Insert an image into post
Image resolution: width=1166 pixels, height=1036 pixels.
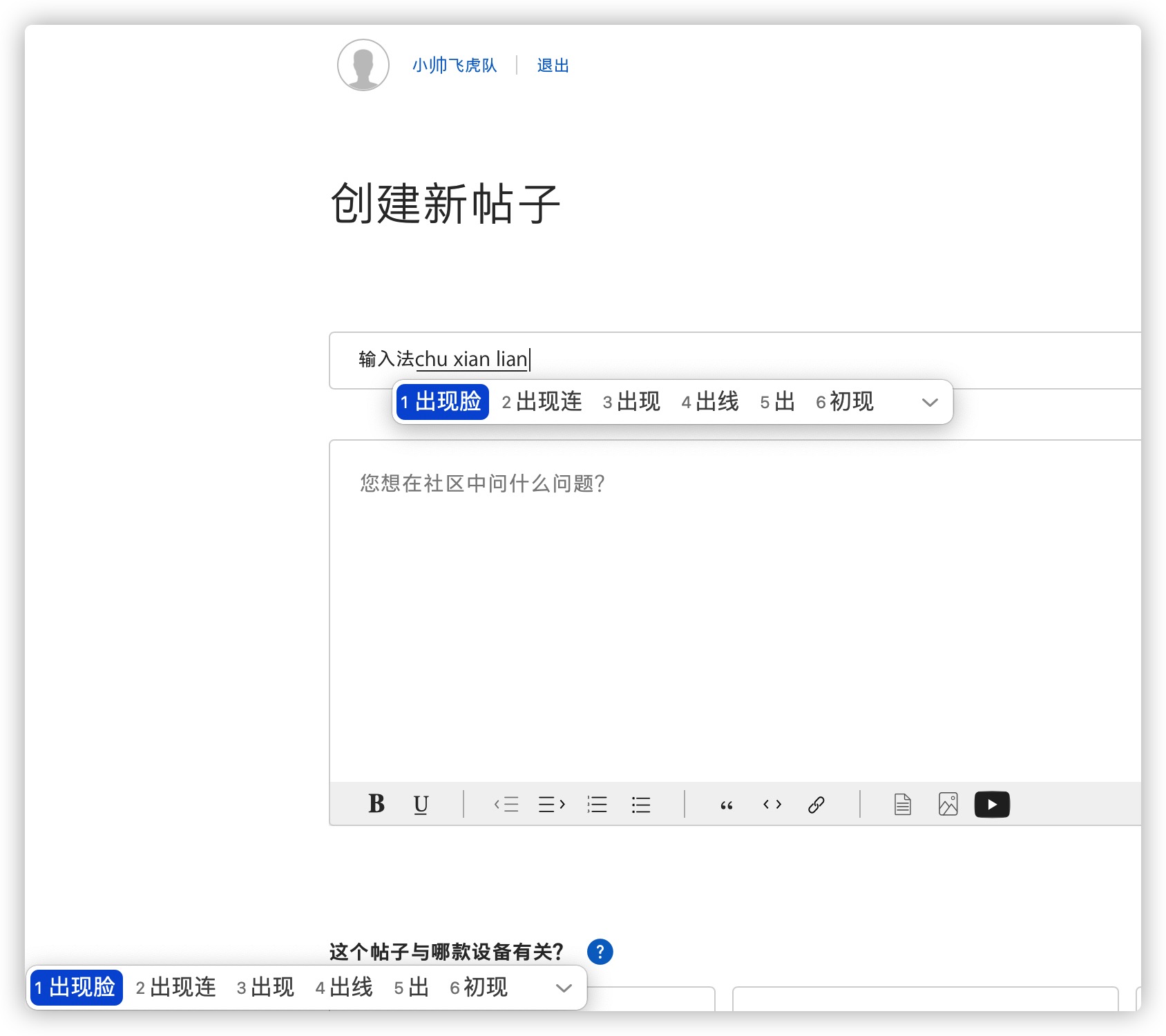pos(948,804)
